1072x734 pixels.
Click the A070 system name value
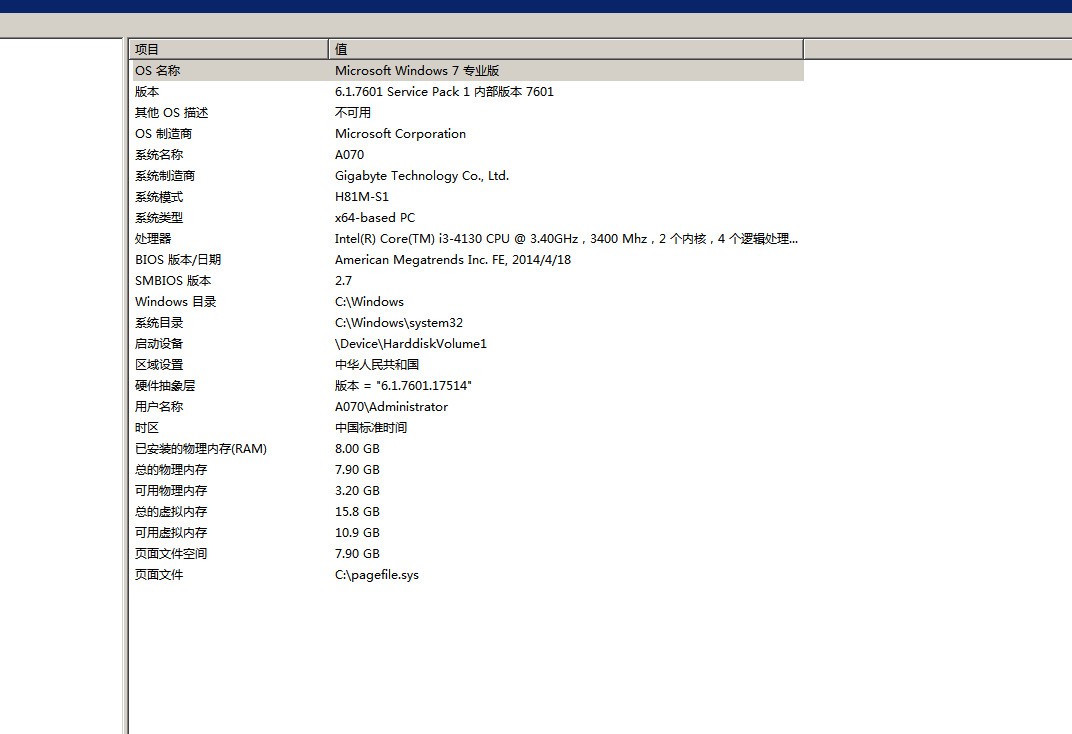349,154
